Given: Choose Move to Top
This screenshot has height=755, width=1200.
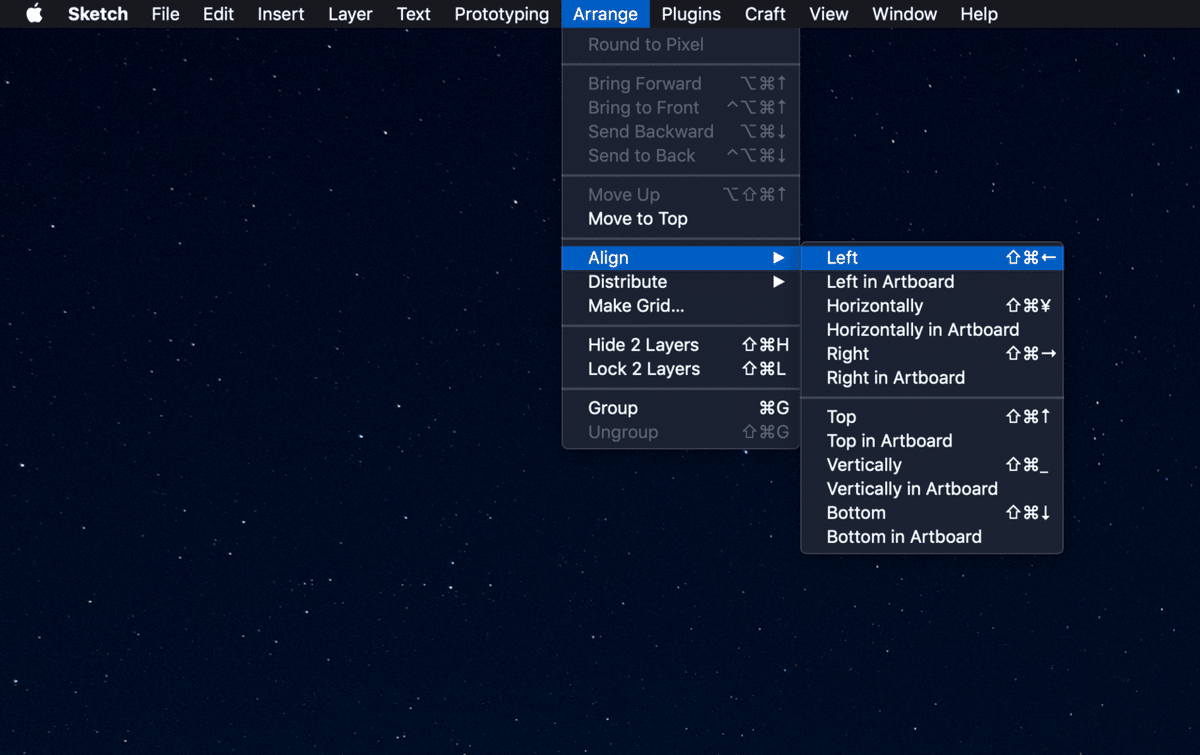Looking at the screenshot, I should 680,219.
